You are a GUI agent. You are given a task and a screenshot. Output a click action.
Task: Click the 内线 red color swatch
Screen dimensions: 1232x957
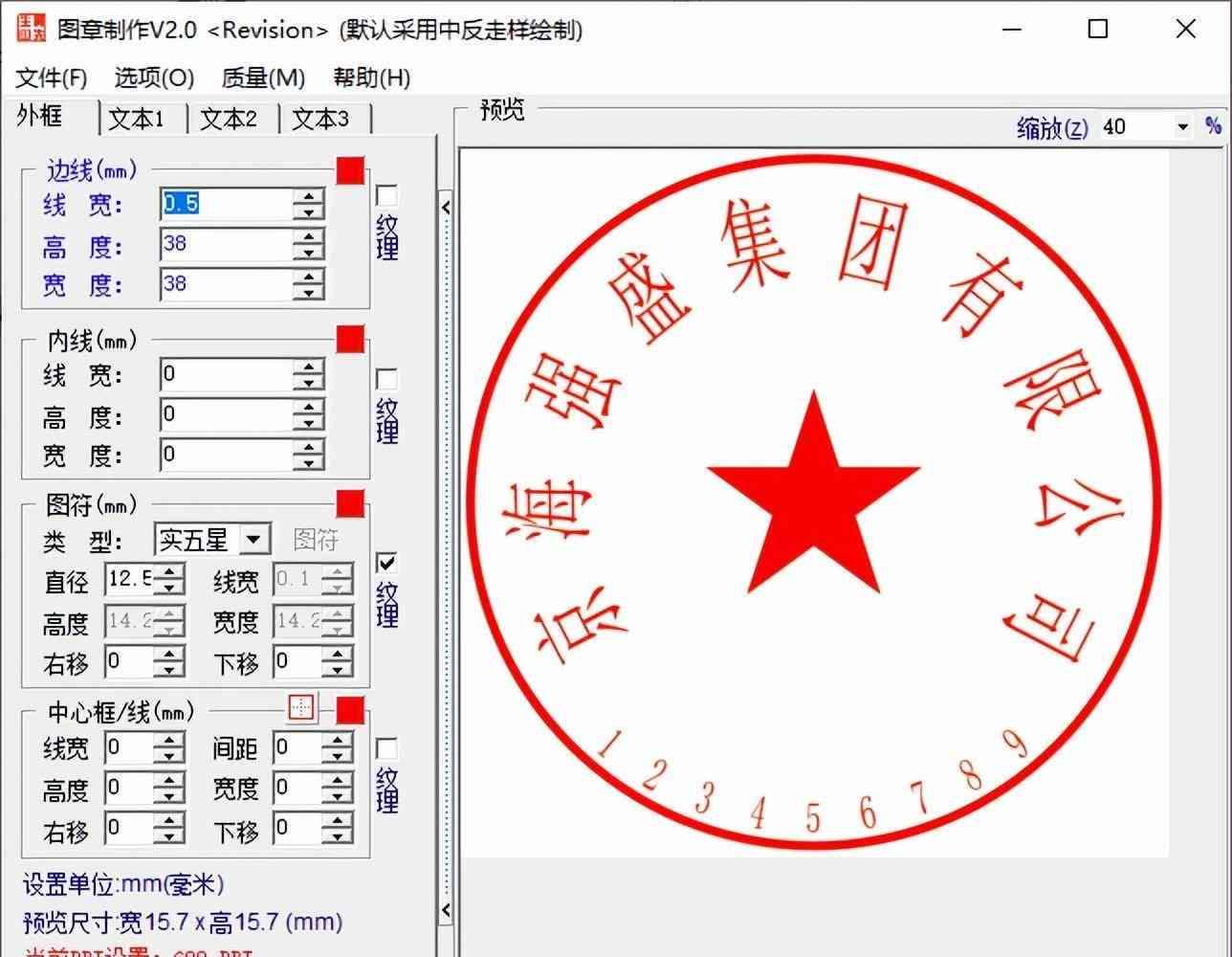click(350, 339)
